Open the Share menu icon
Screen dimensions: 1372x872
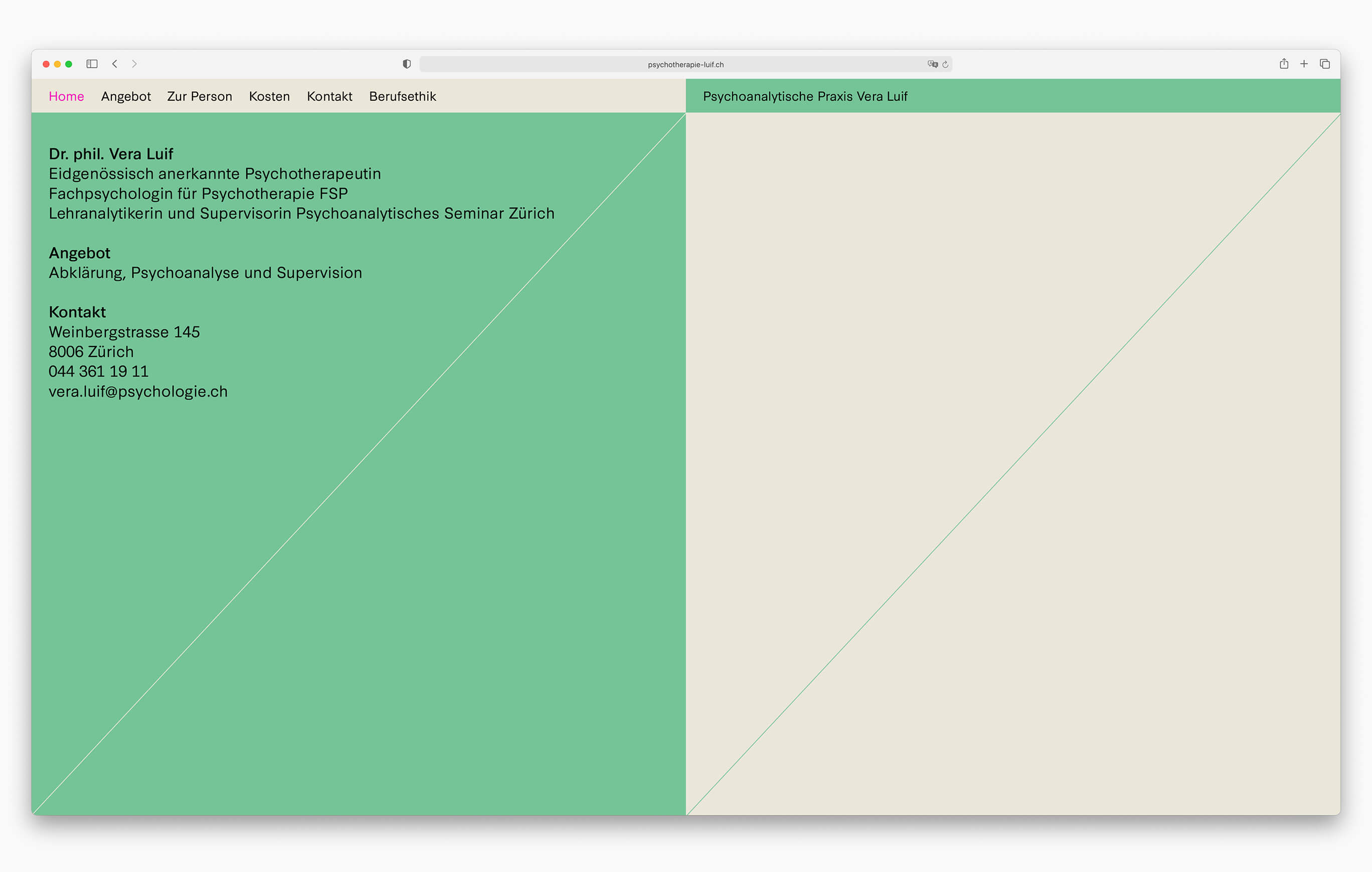point(1284,63)
